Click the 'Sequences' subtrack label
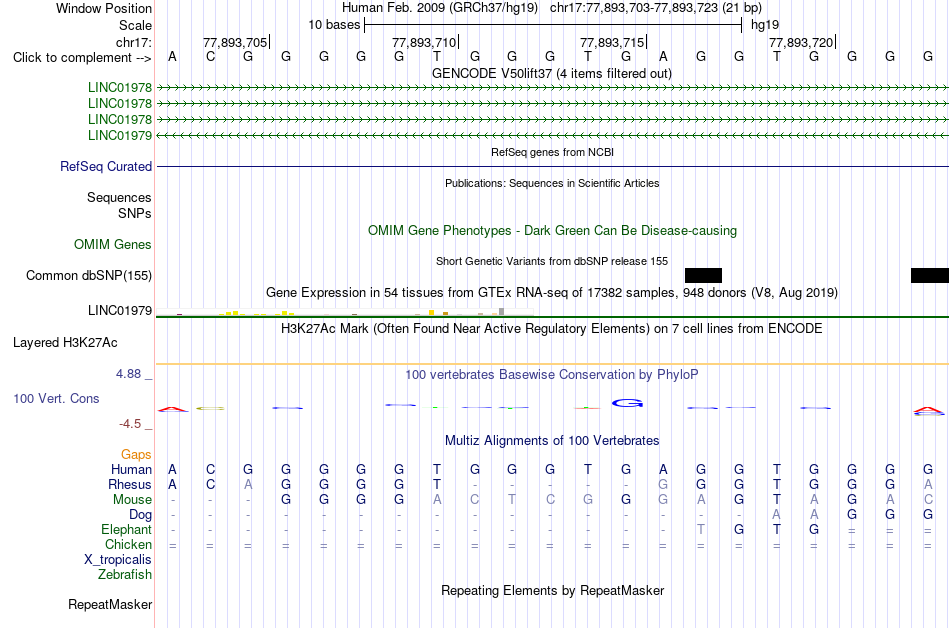950x628 pixels. click(119, 197)
